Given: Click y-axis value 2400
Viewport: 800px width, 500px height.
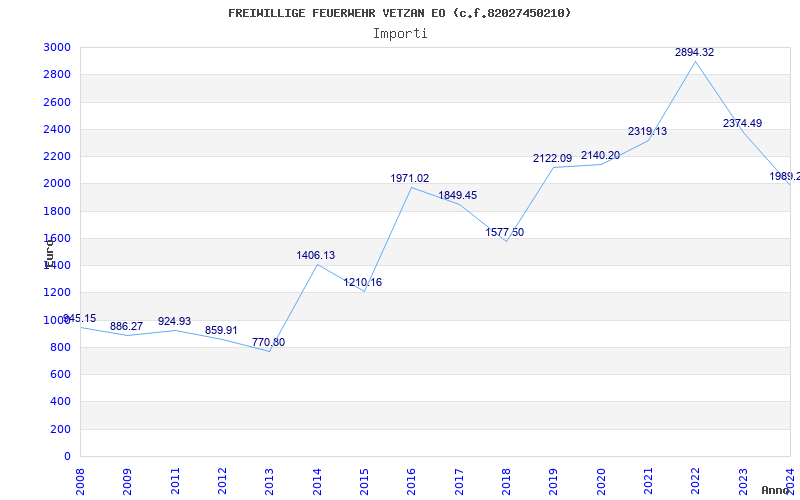Looking at the screenshot, I should (x=58, y=129).
